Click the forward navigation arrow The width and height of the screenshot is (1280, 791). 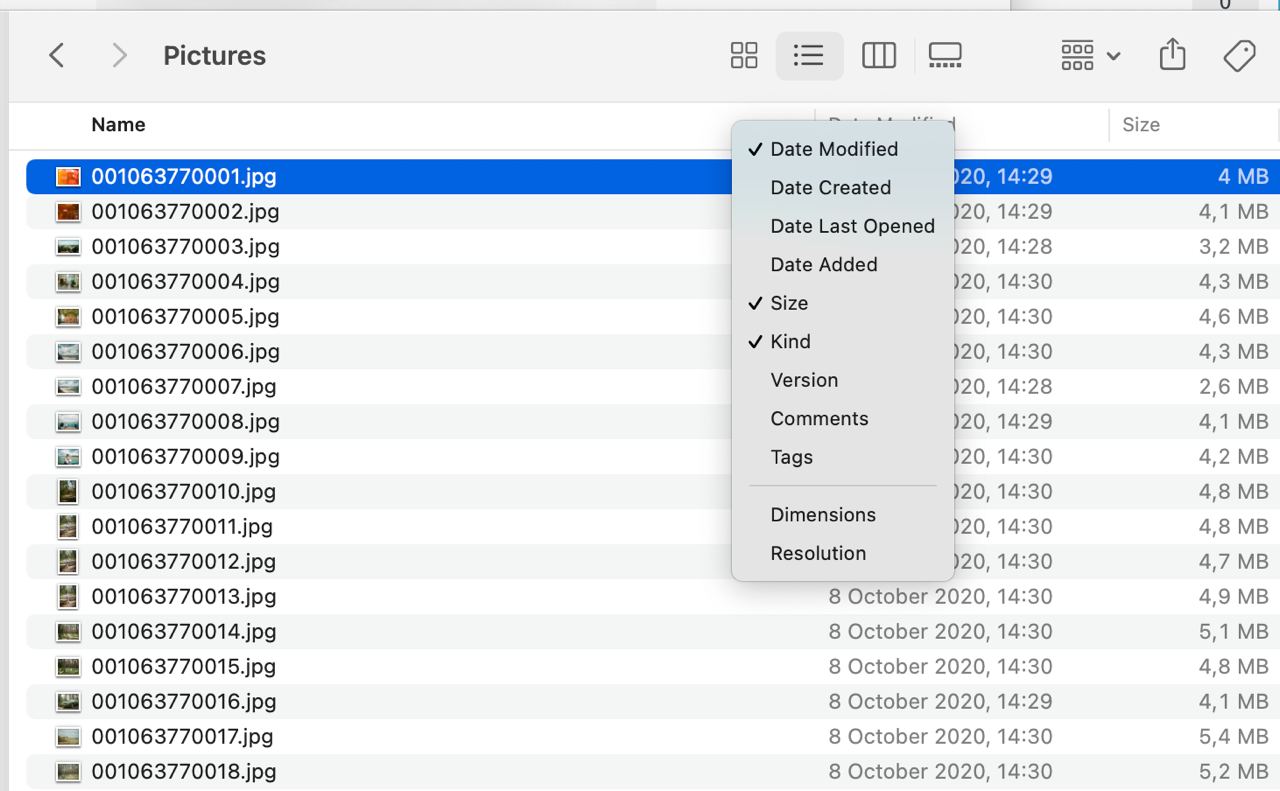tap(119, 56)
